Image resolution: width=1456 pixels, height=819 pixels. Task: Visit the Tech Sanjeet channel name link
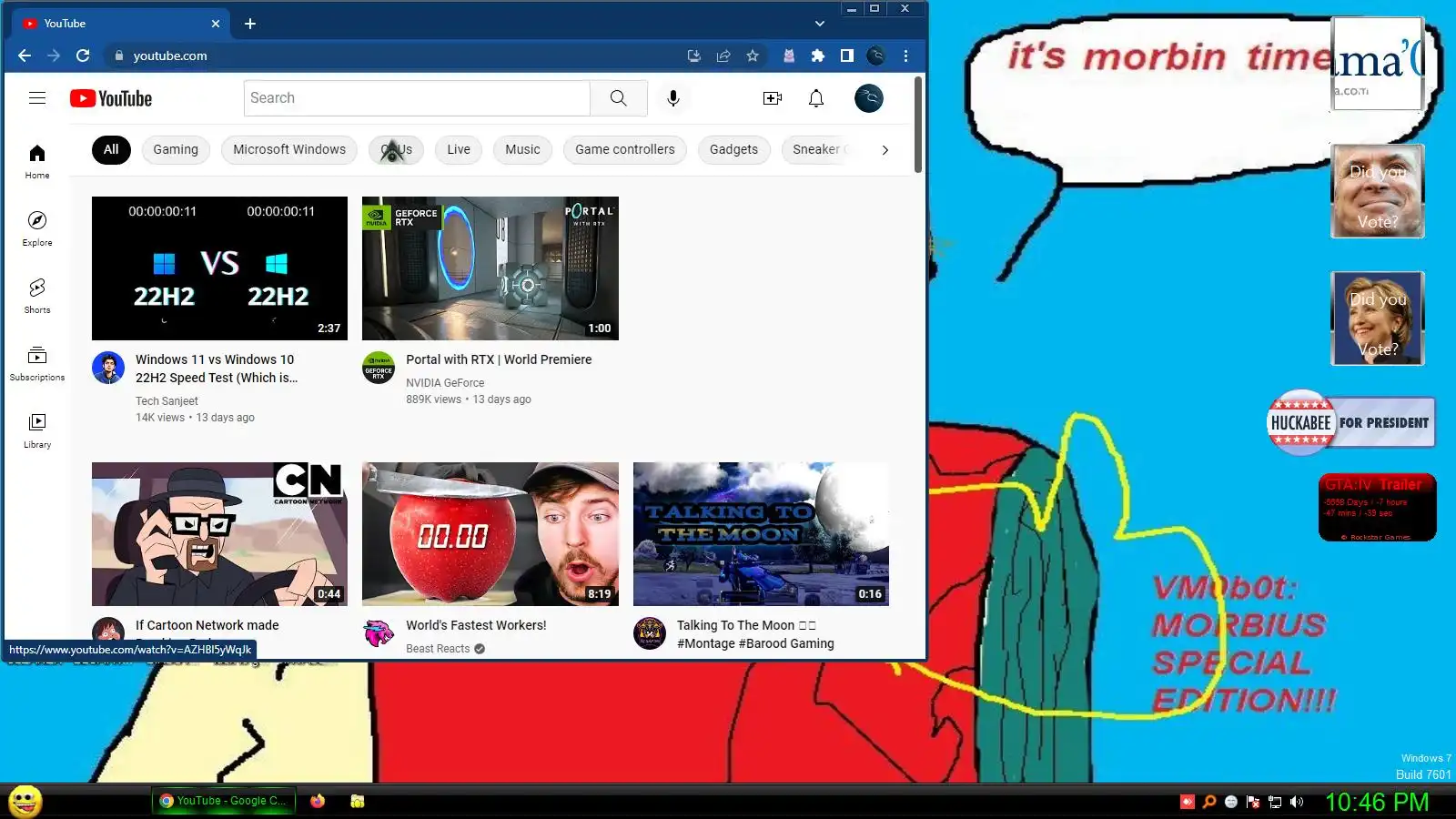[x=167, y=401]
